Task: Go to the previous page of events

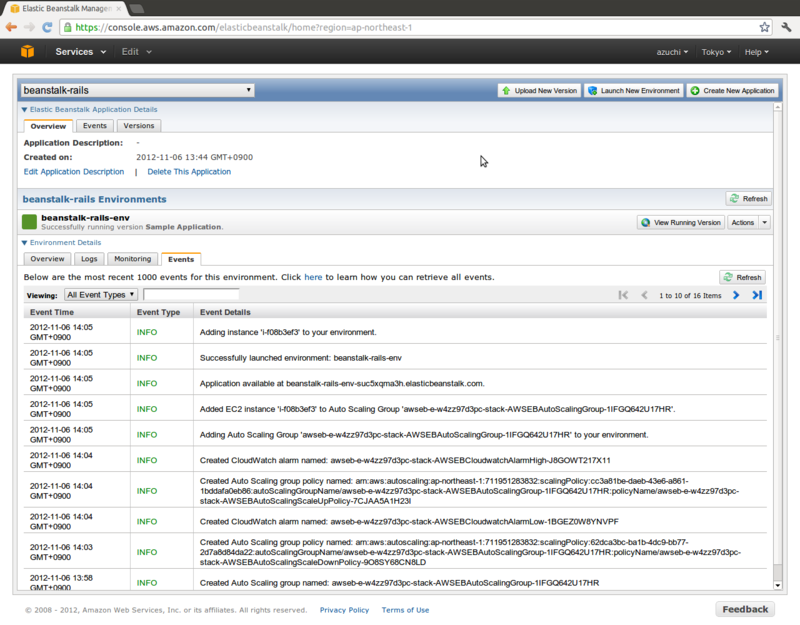Action: pos(644,295)
